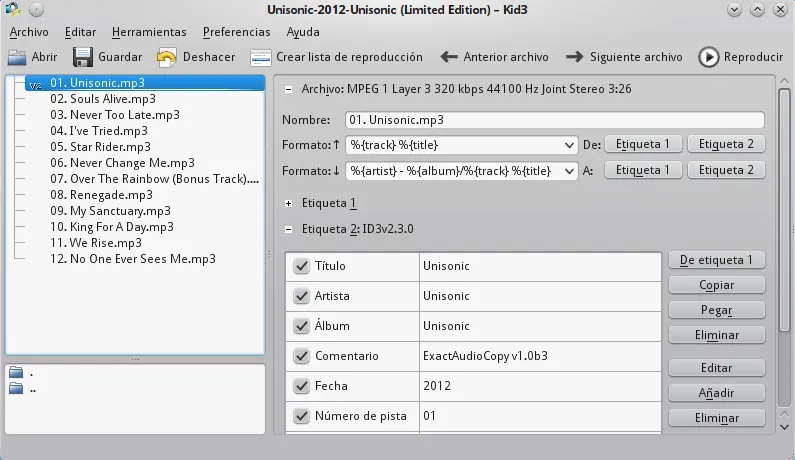Open the Archivo menu

[x=29, y=32]
